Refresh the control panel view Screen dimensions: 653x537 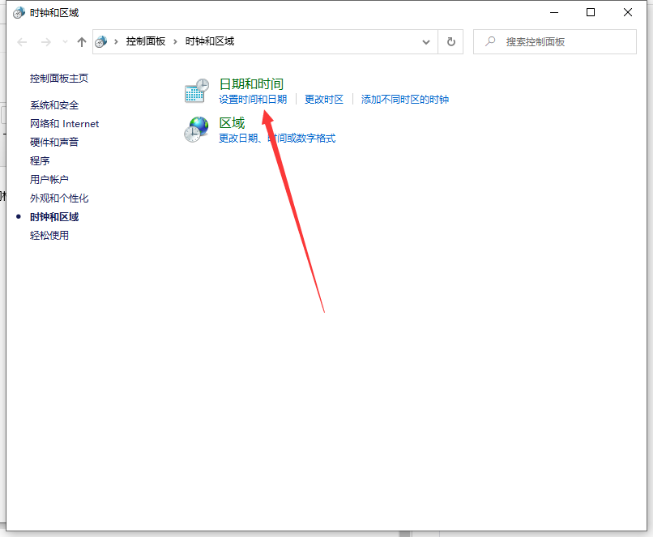(x=451, y=42)
